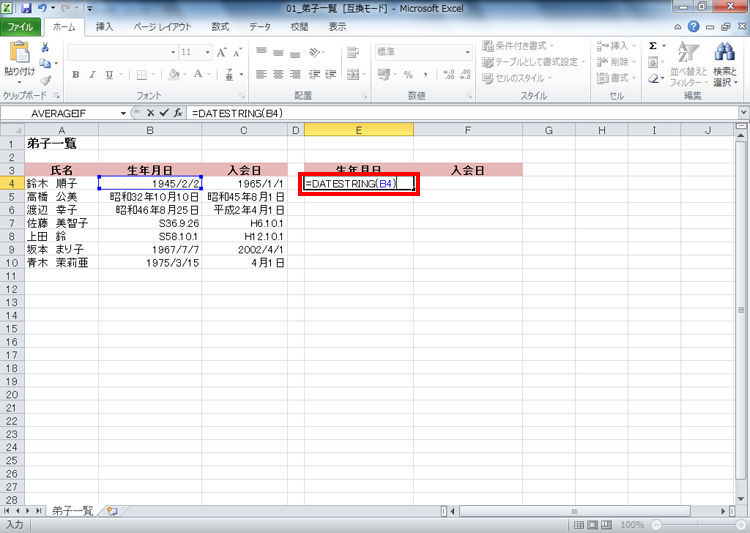Toggle middle vertical alignment
Screen dimensions: 750x533
pyautogui.click(x=278, y=52)
